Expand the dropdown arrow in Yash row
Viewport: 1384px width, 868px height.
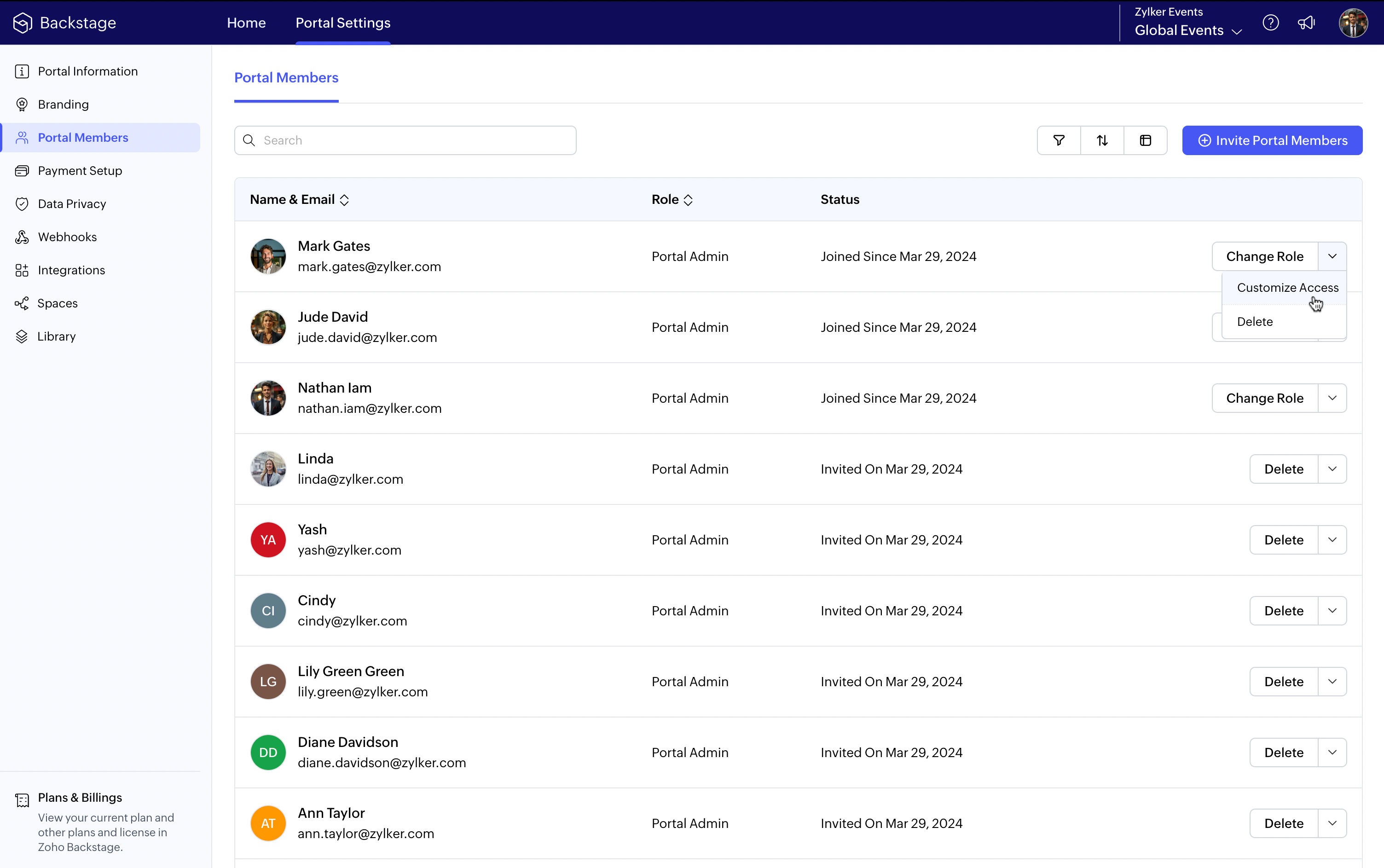[x=1332, y=540]
